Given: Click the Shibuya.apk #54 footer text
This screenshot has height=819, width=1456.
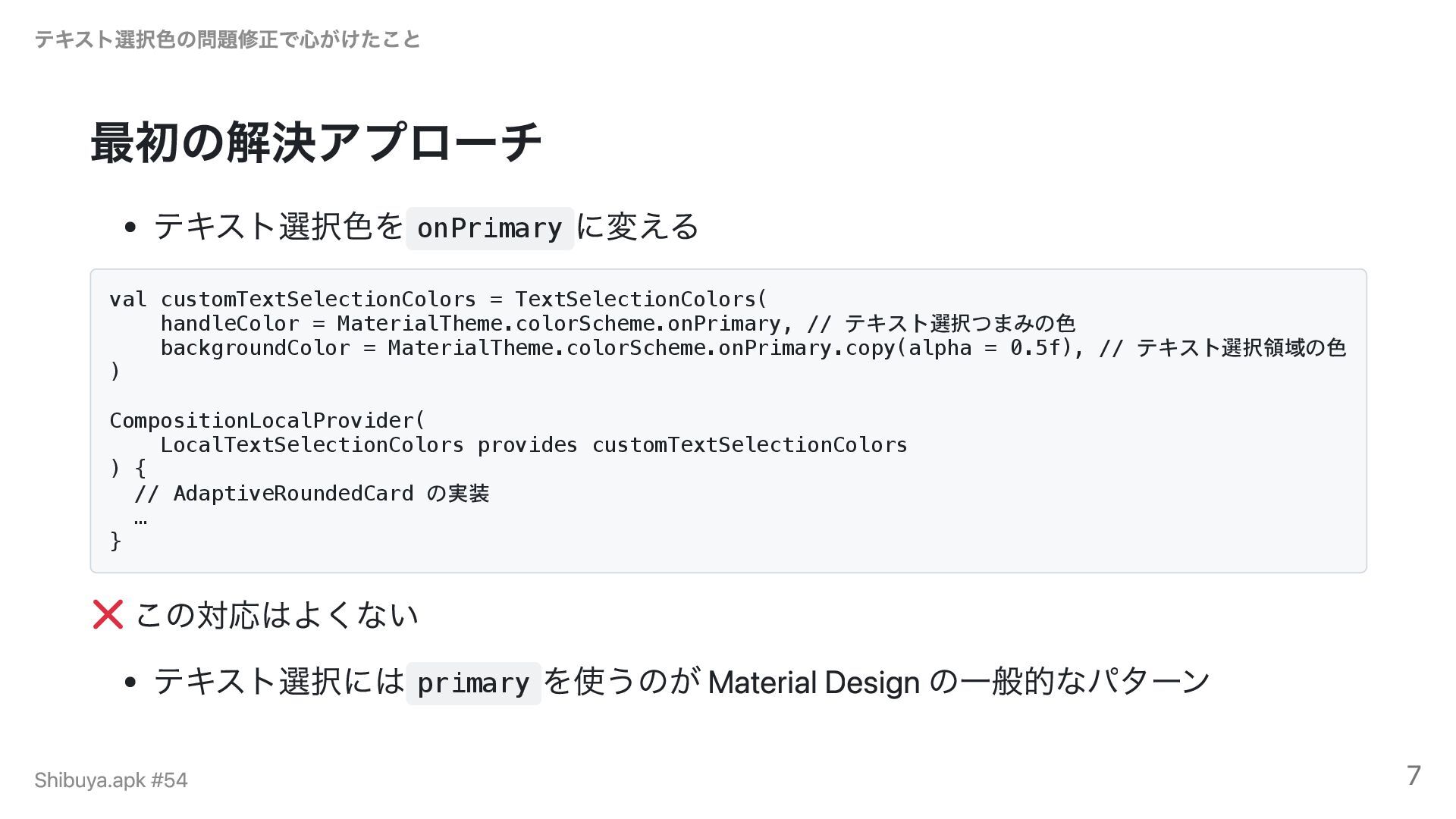Looking at the screenshot, I should (x=111, y=780).
